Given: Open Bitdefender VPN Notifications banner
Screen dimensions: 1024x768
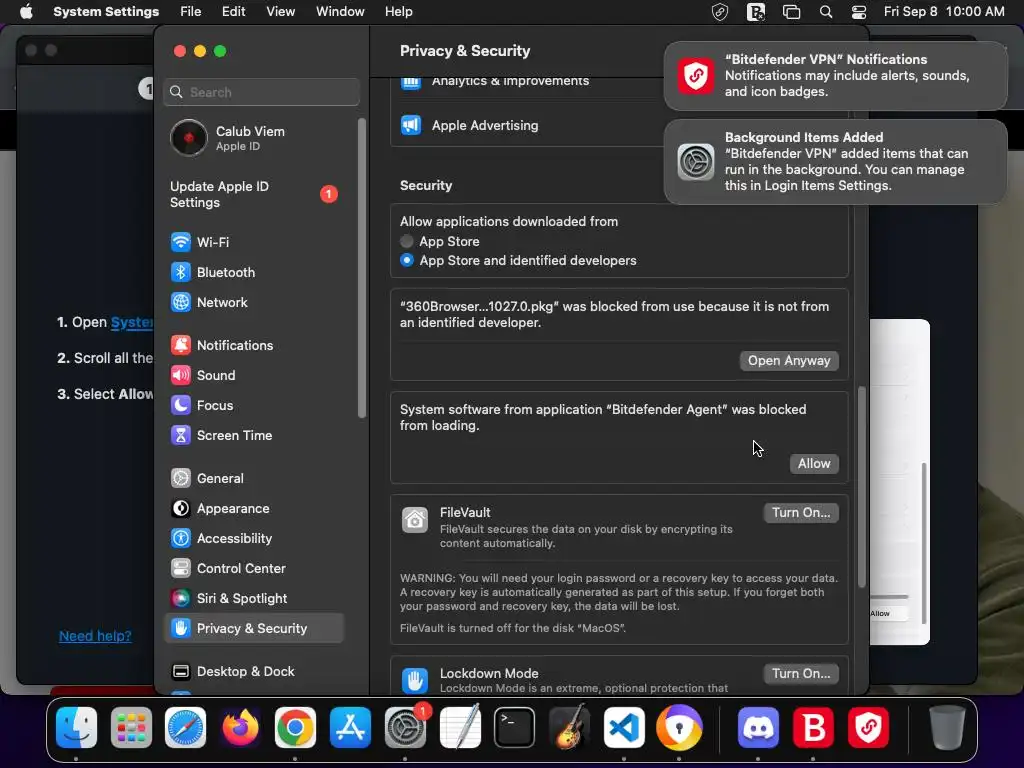Looking at the screenshot, I should (x=835, y=76).
